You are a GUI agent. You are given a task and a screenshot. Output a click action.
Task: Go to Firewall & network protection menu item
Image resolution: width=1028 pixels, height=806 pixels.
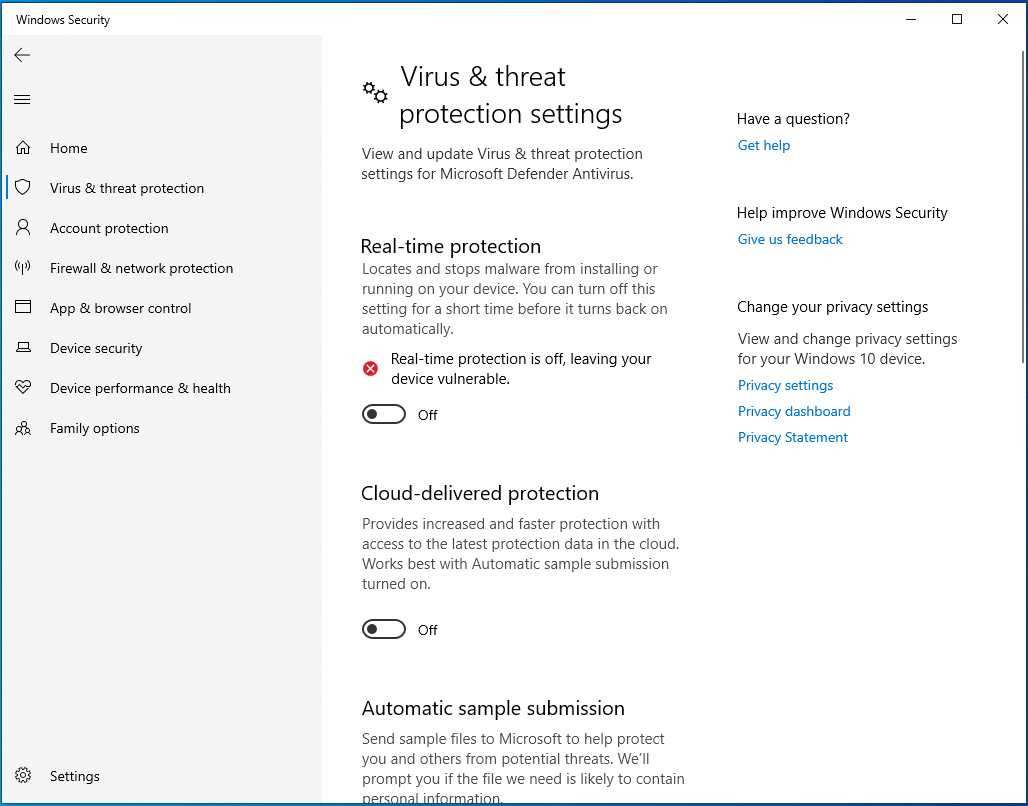(x=141, y=268)
